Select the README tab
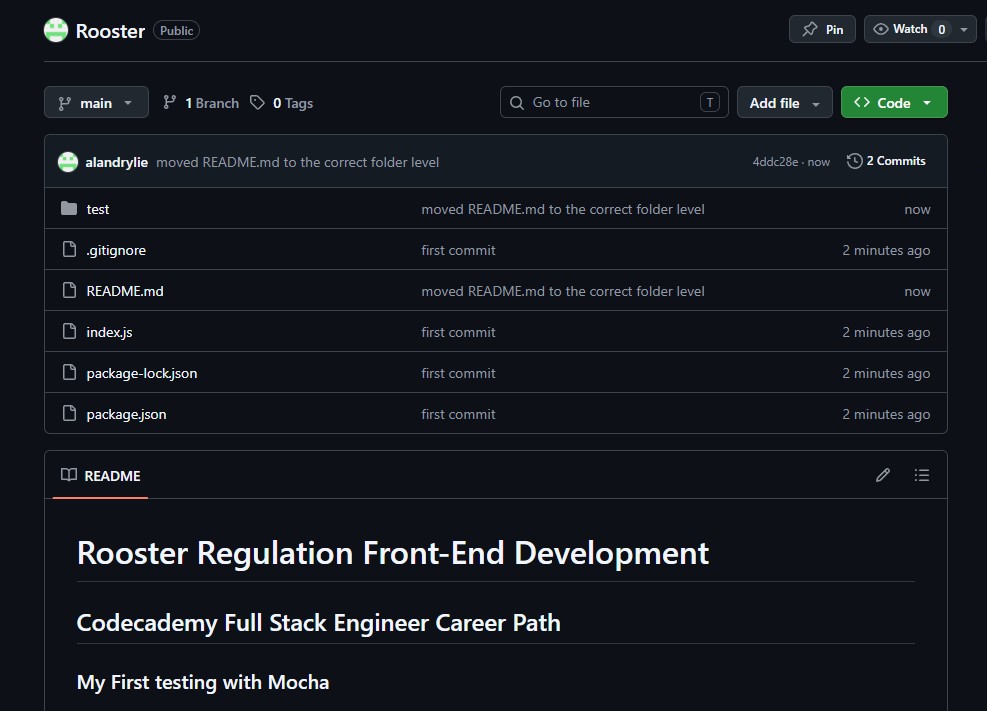Image resolution: width=987 pixels, height=711 pixels. pyautogui.click(x=100, y=476)
